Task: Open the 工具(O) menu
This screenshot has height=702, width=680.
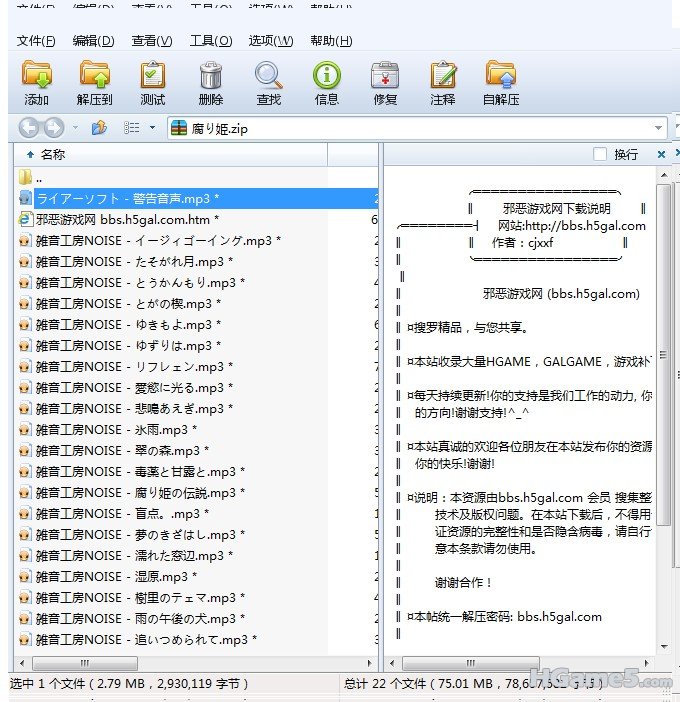Action: coord(210,41)
